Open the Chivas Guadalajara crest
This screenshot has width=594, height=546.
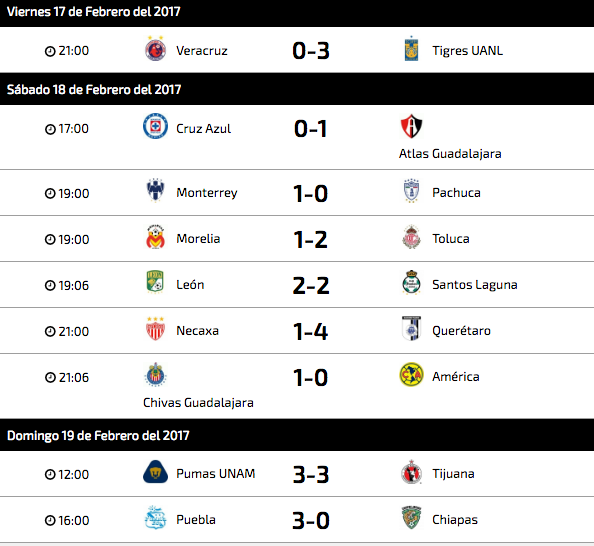click(x=155, y=375)
